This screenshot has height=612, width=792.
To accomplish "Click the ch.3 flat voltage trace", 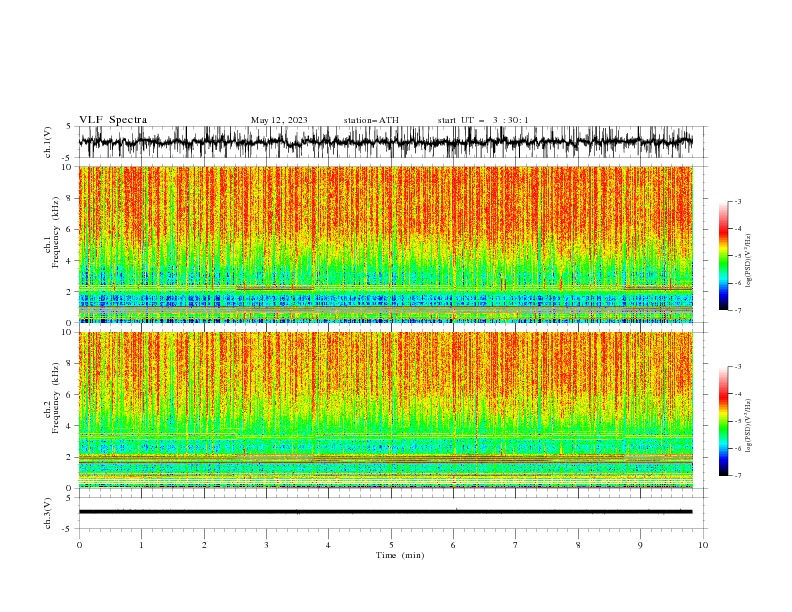I will (x=385, y=512).
